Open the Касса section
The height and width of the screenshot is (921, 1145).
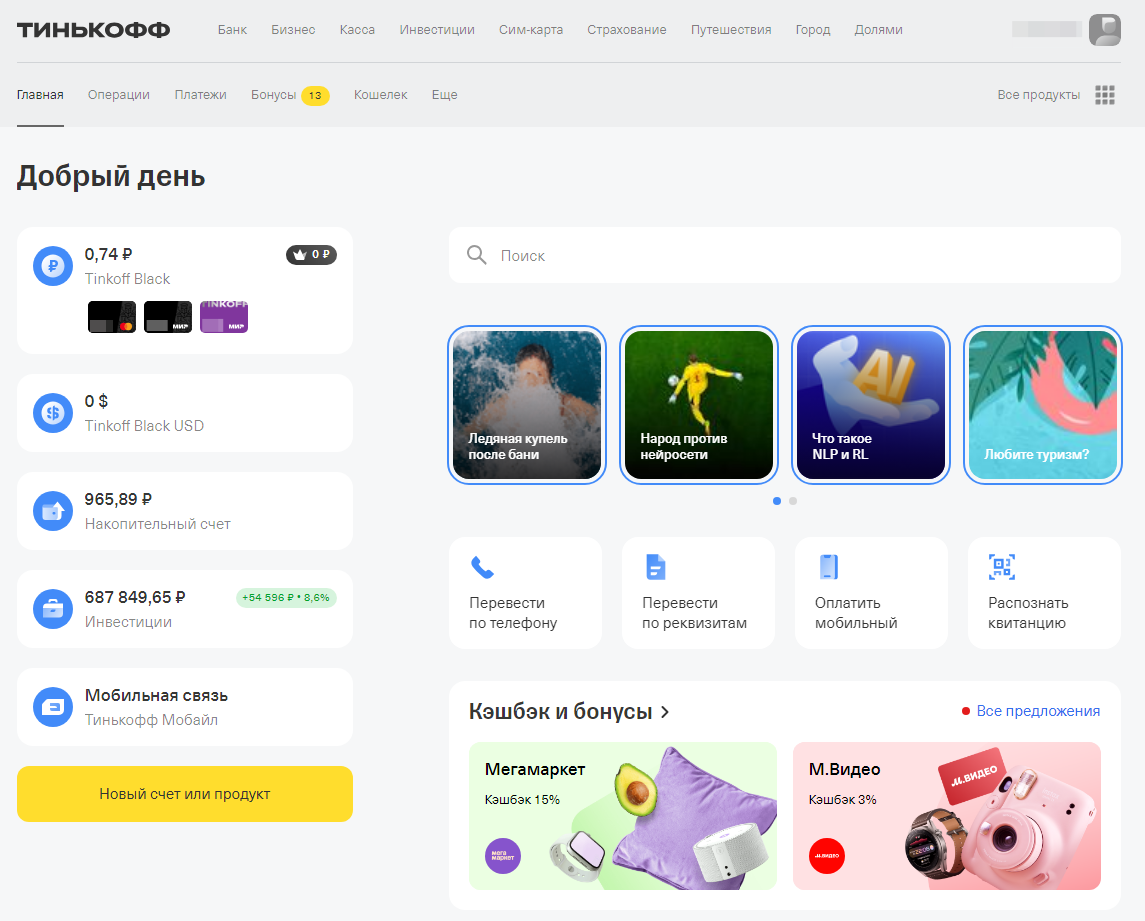coord(357,30)
